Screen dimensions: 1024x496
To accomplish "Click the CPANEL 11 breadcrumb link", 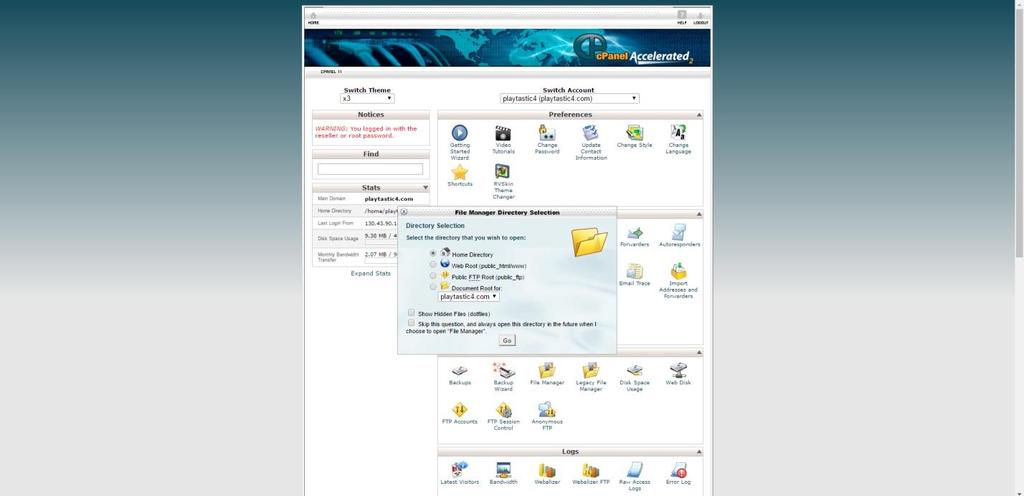I will [x=331, y=71].
